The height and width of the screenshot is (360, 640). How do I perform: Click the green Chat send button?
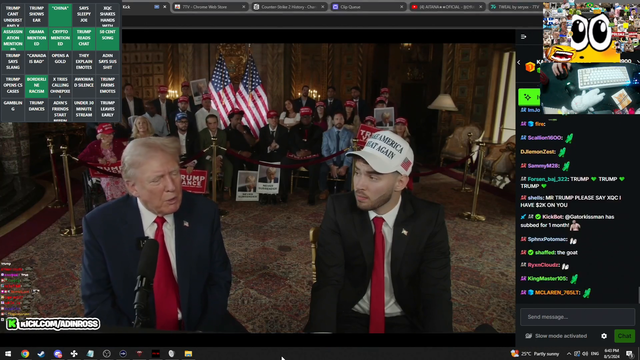pos(624,336)
